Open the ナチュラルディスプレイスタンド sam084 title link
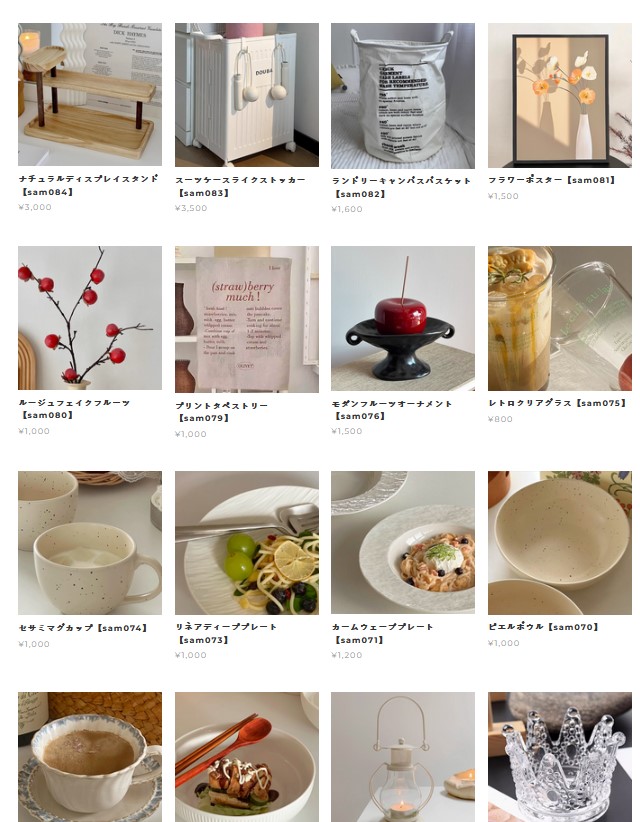The width and height of the screenshot is (640, 822). click(x=88, y=186)
